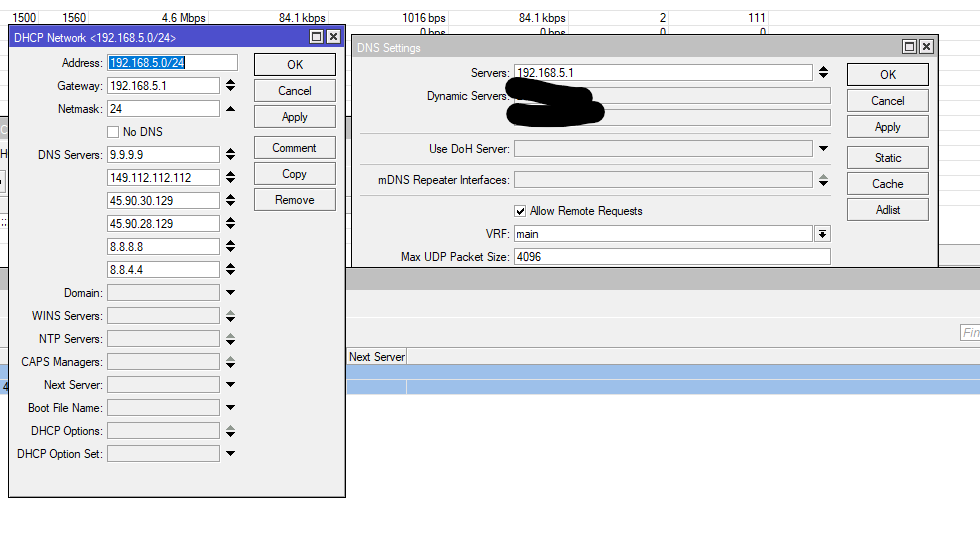Viewport: 980px width, 540px height.
Task: Click OK in DNS Settings window
Action: pyautogui.click(x=888, y=74)
